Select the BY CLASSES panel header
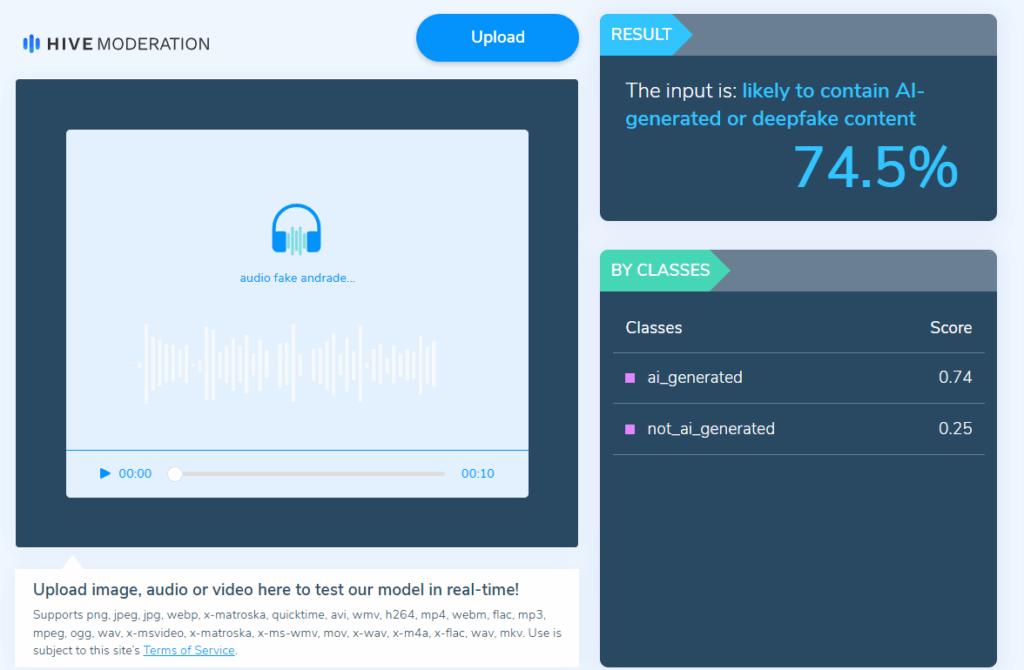Image resolution: width=1024 pixels, height=670 pixels. click(660, 270)
